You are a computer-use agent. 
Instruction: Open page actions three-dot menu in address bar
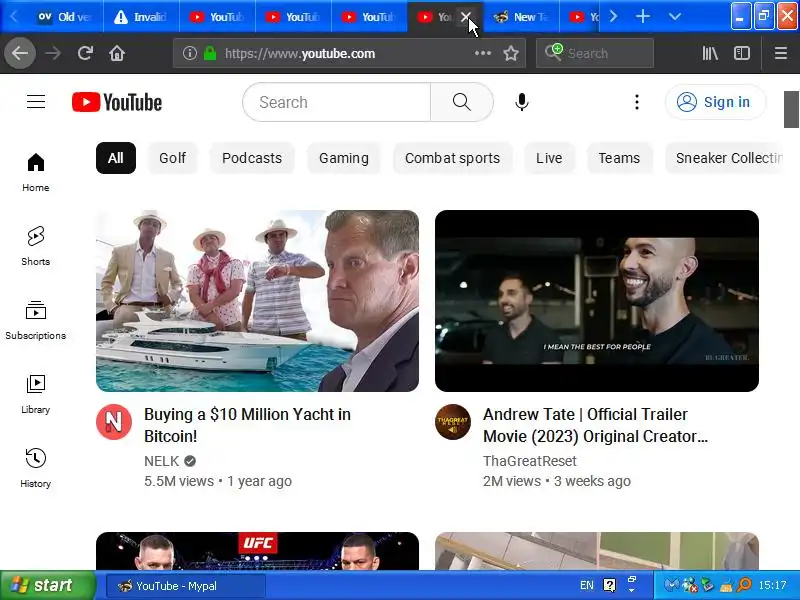pos(483,53)
